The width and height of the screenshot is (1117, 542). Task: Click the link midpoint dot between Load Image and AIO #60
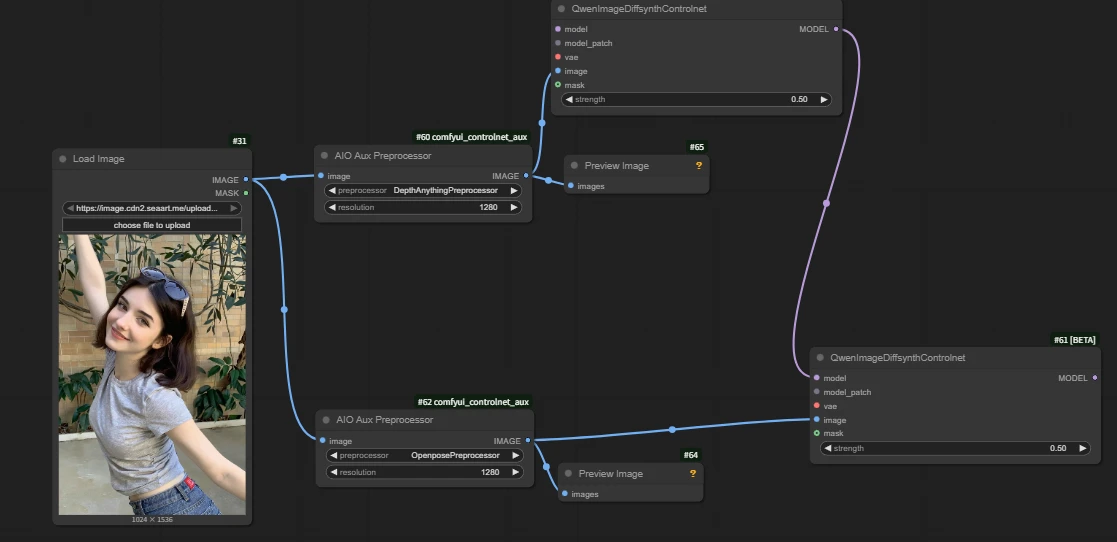pos(284,177)
